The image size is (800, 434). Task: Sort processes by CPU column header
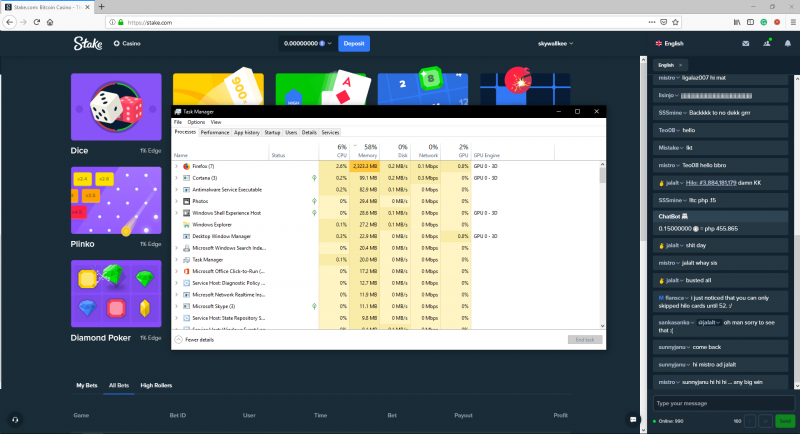pyautogui.click(x=334, y=151)
